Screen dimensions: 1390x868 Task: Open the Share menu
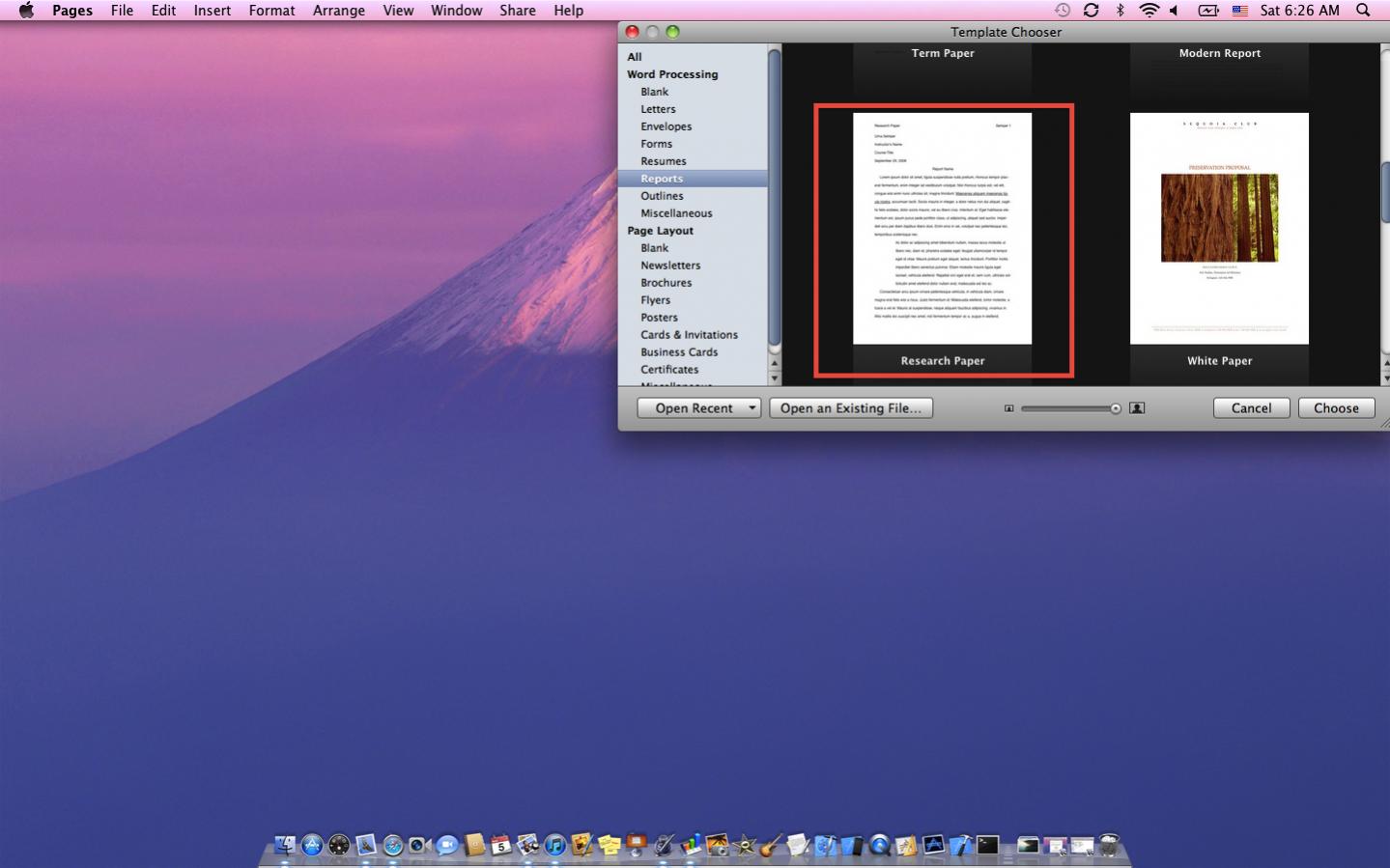(517, 10)
